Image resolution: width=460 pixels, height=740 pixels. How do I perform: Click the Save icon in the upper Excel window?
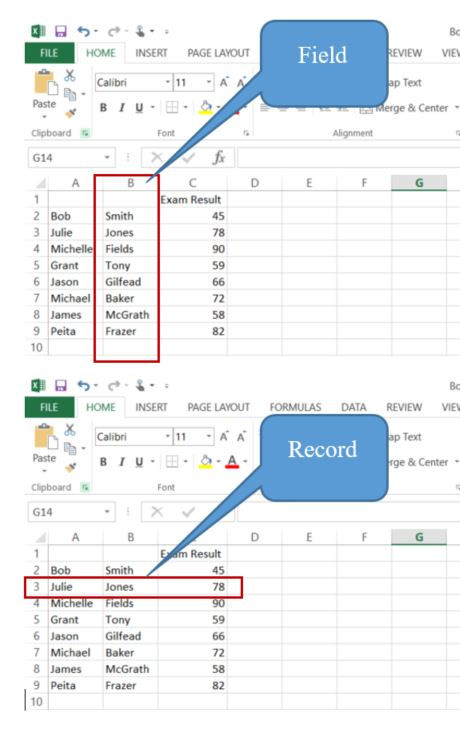60,32
